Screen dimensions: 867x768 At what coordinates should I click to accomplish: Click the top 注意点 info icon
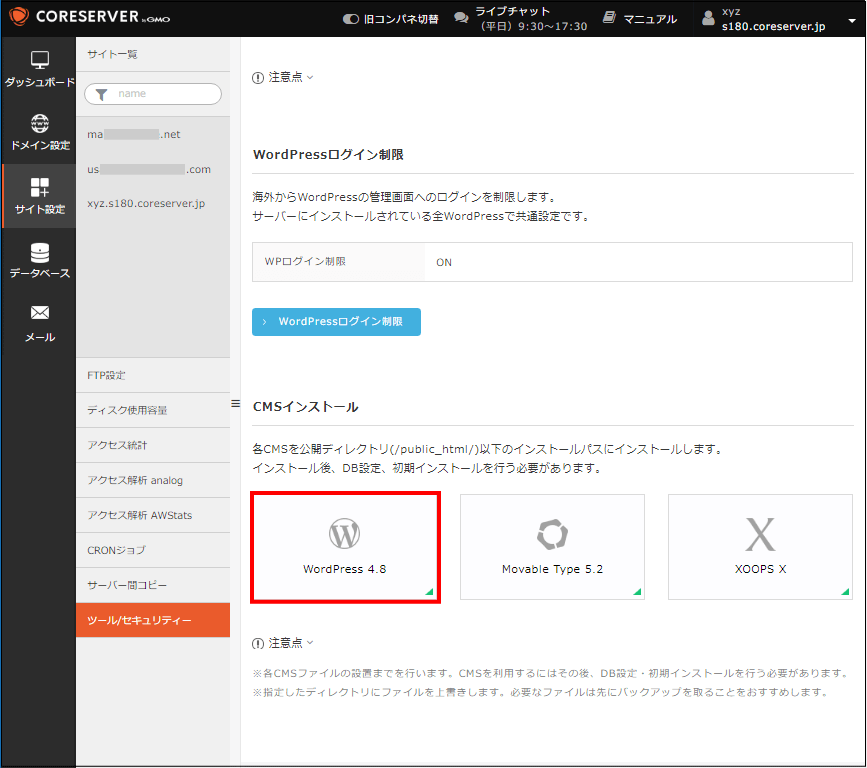[258, 78]
